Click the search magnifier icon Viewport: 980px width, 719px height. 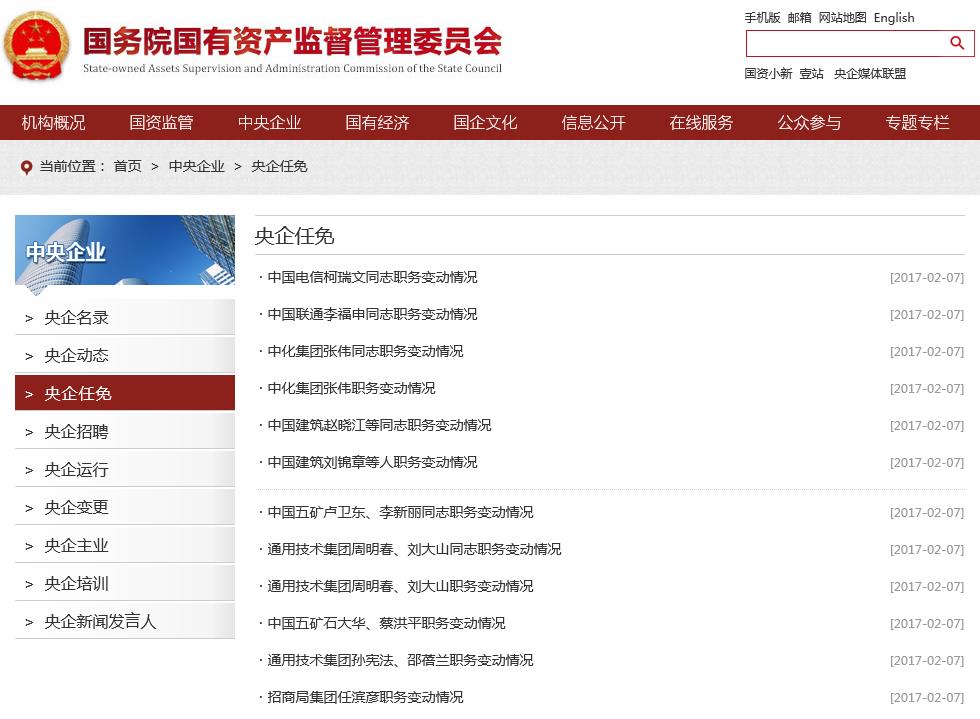click(x=957, y=43)
